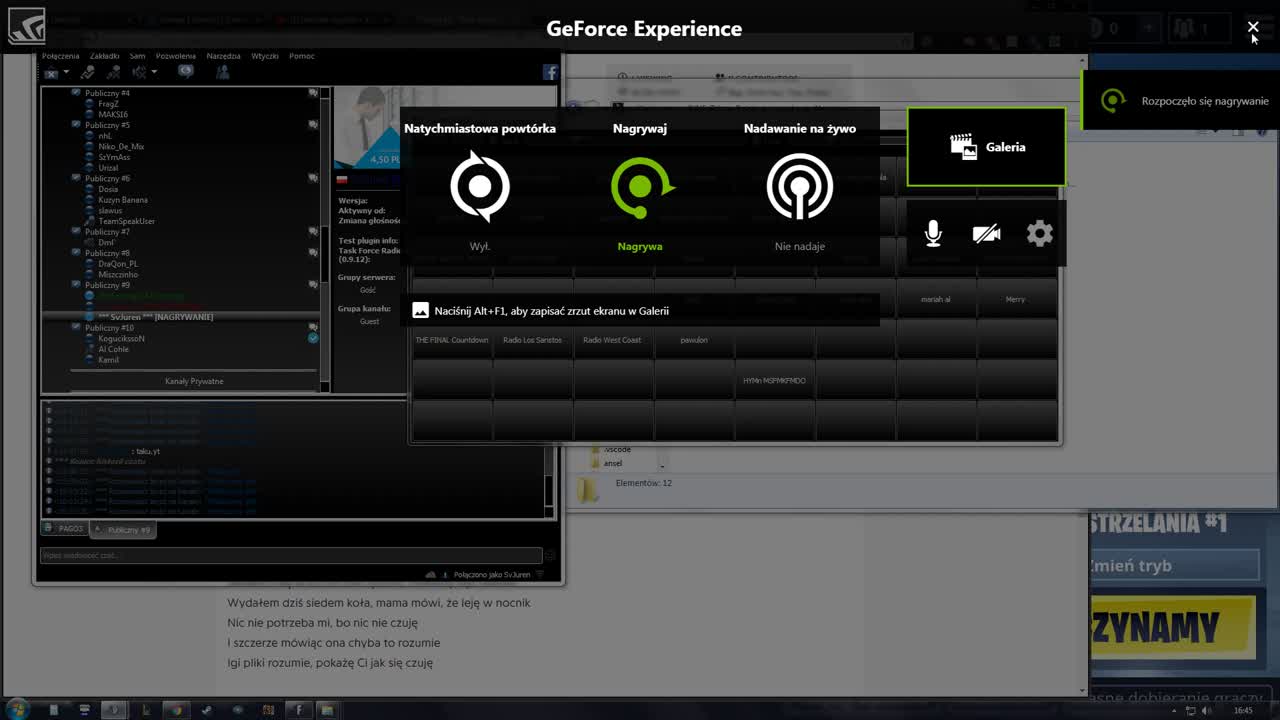Switch to the Publiczny #9 chat tab
The image size is (1280, 720).
[122, 529]
